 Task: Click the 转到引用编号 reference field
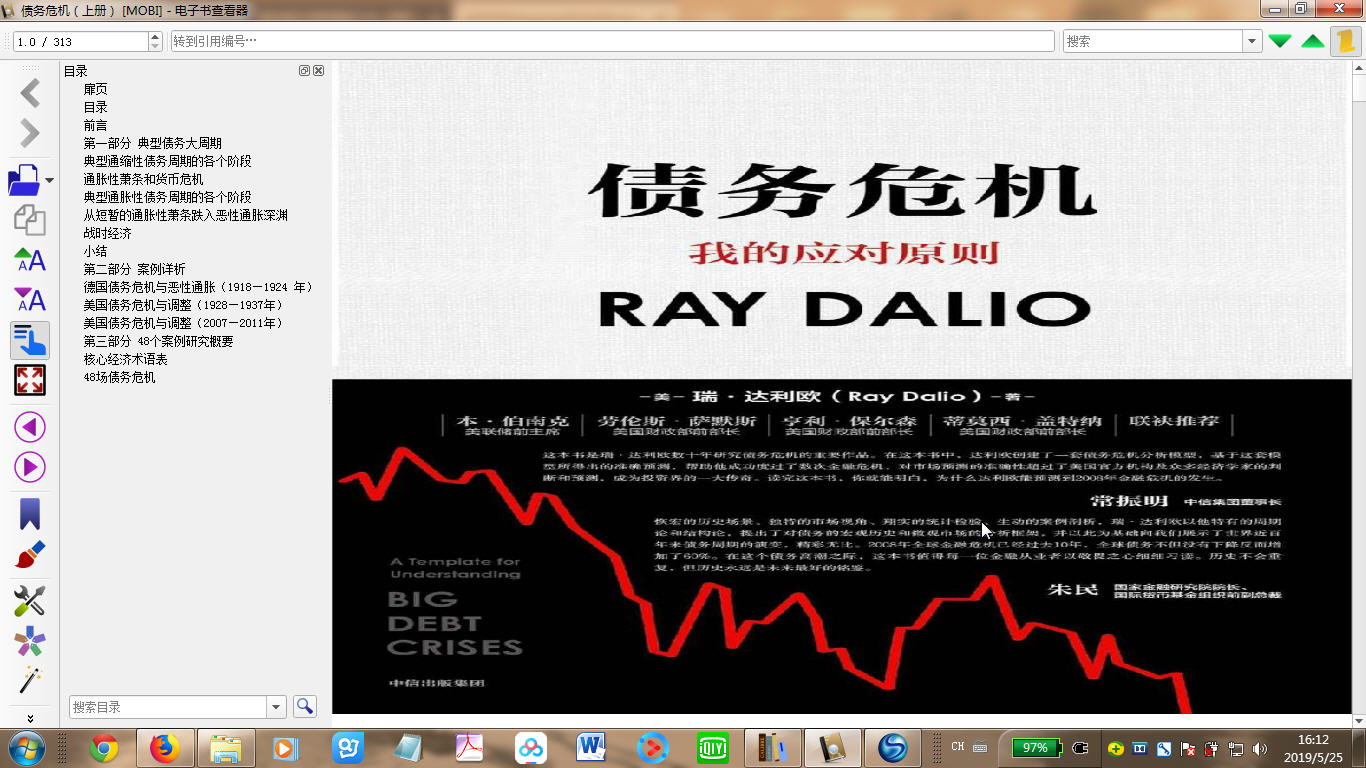click(613, 41)
